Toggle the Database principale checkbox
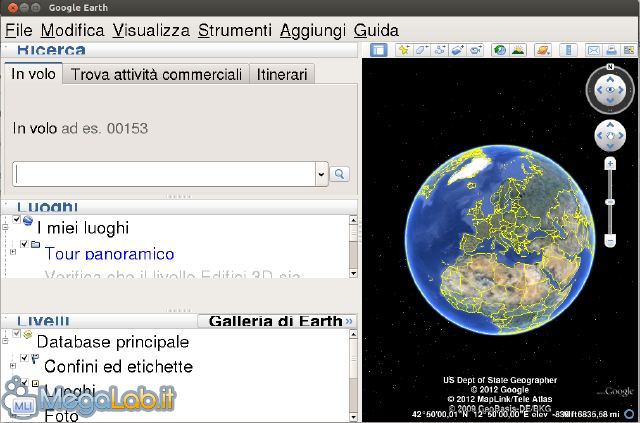This screenshot has width=640, height=423. pos(17,334)
